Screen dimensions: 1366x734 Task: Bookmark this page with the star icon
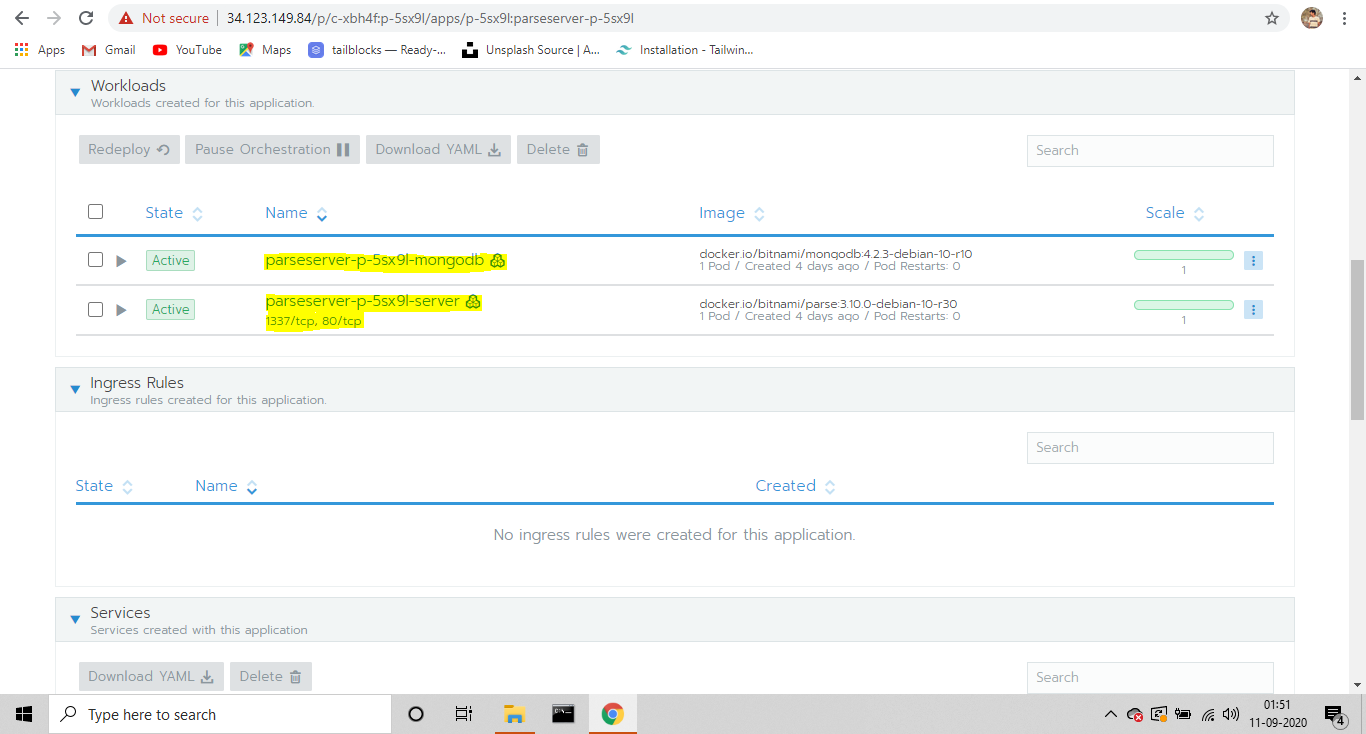[1272, 18]
